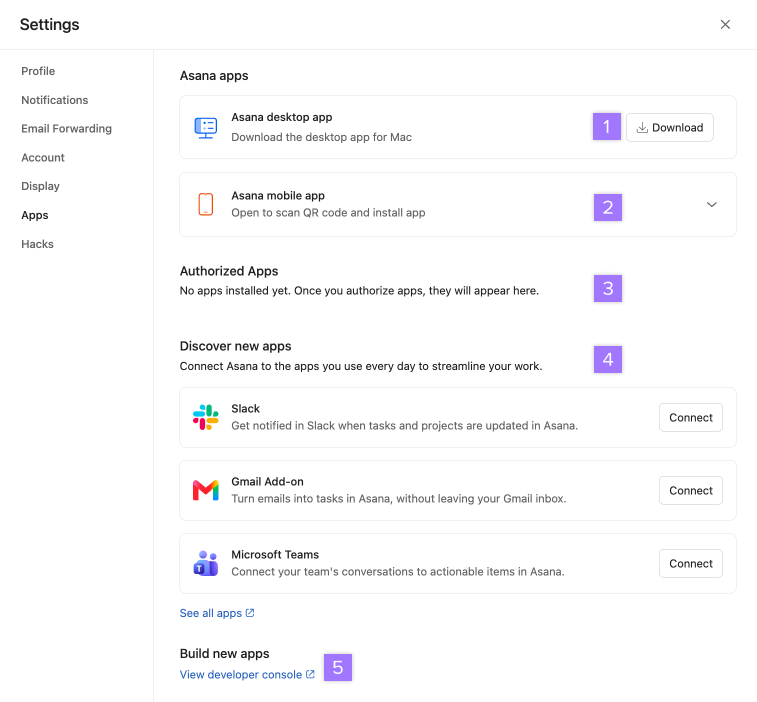The height and width of the screenshot is (702, 757).
Task: Click 'Connect Asana to the apps you use' text
Action: tap(361, 366)
